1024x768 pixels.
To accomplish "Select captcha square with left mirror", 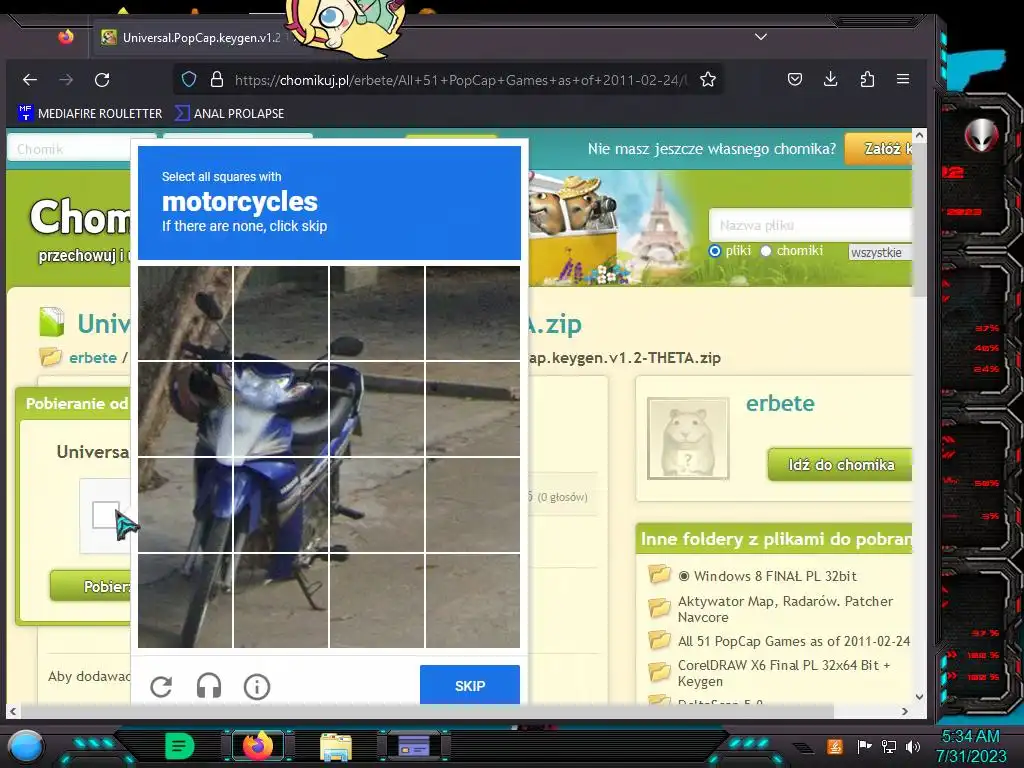I will [185, 313].
